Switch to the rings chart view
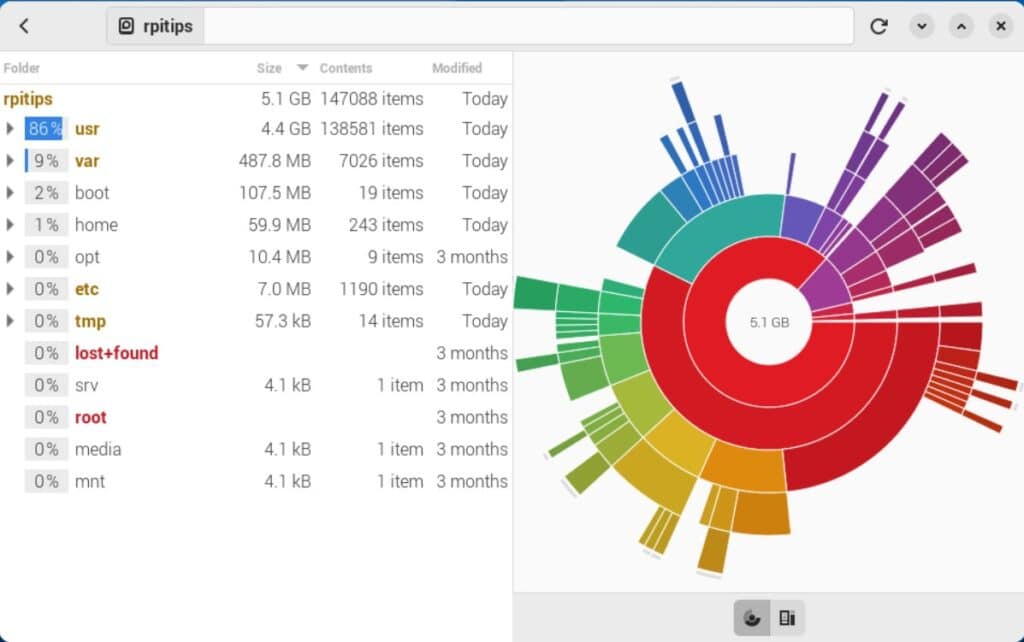Screen dimensions: 1024x642 750,617
